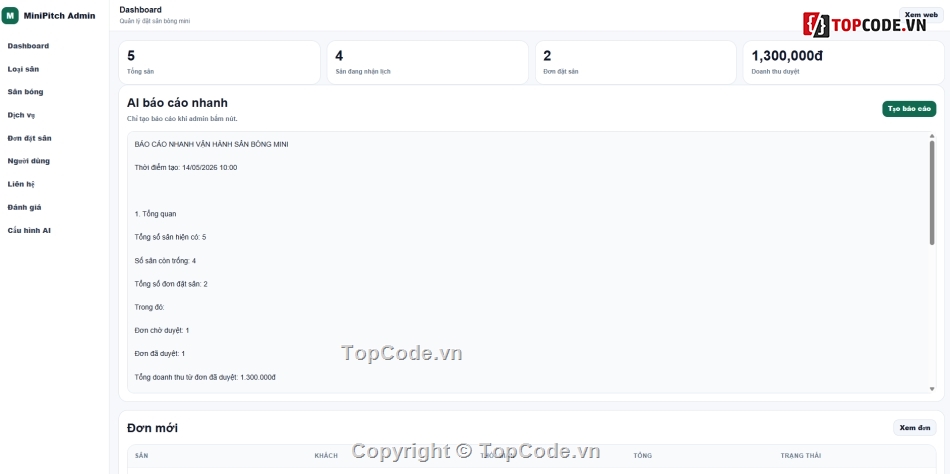Click 'Tổng số sân hiện có: 5'
Viewport: 950px width, 474px height.
pos(170,237)
